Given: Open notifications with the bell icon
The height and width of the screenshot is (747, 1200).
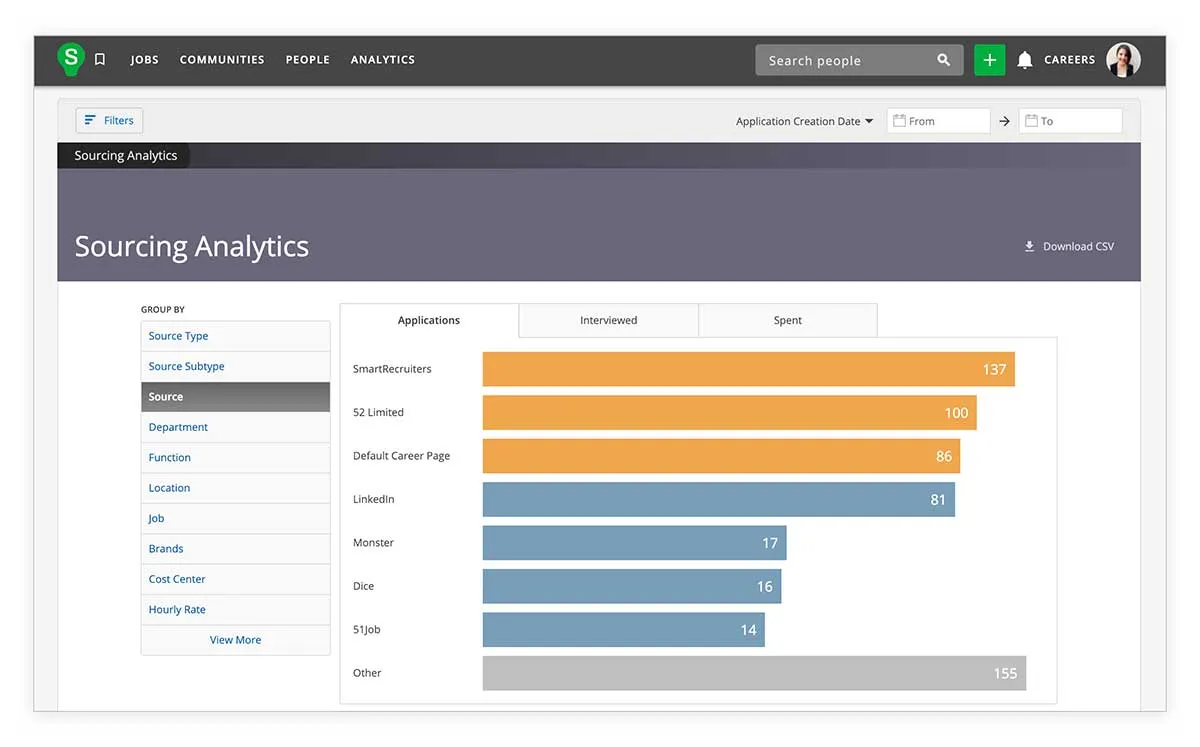Looking at the screenshot, I should tap(1024, 59).
